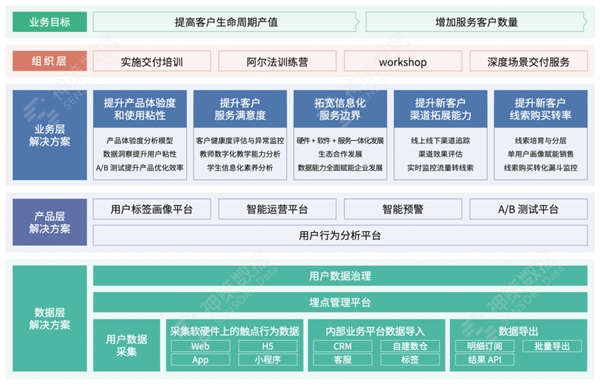Viewport: 600px width, 385px height.
Task: Click 实时监控流量转线索 text
Action: click(440, 168)
